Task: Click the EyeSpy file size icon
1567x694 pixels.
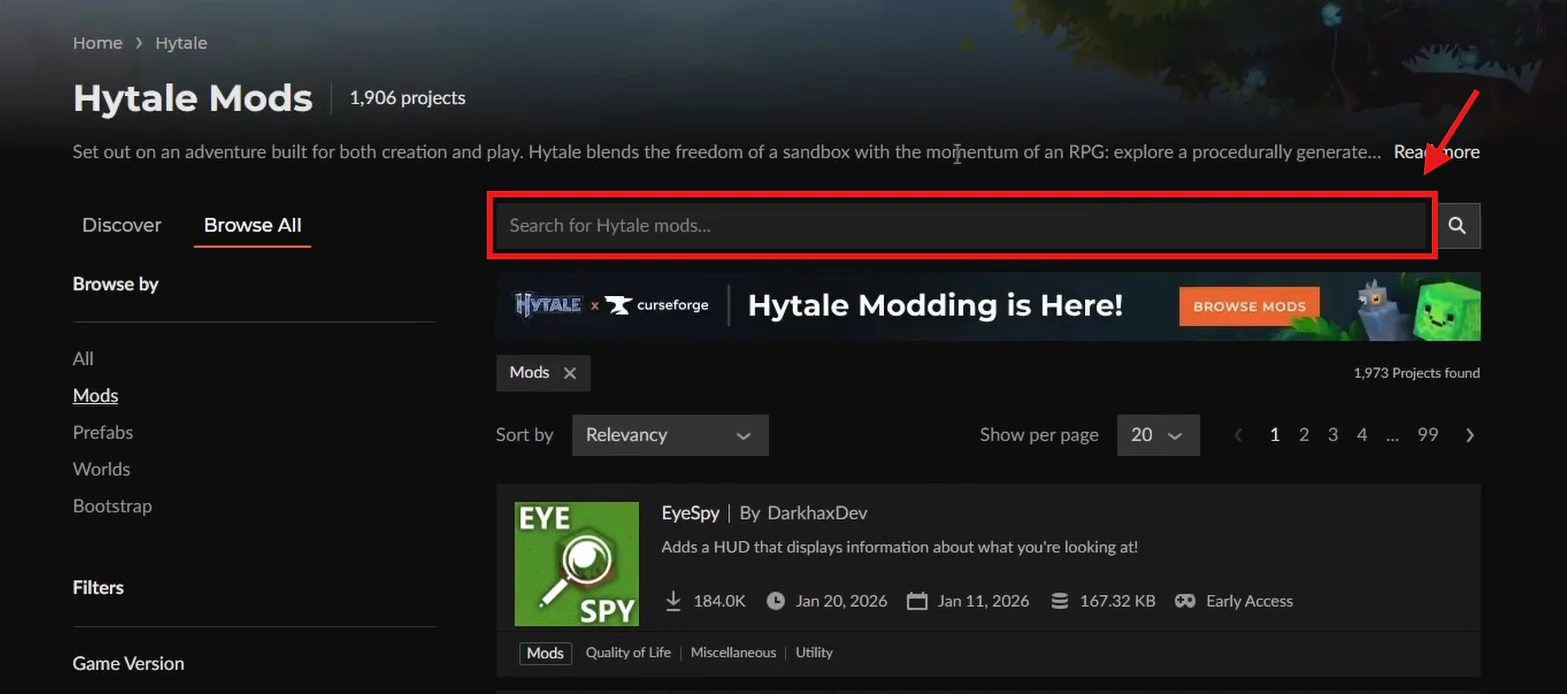Action: click(1060, 601)
